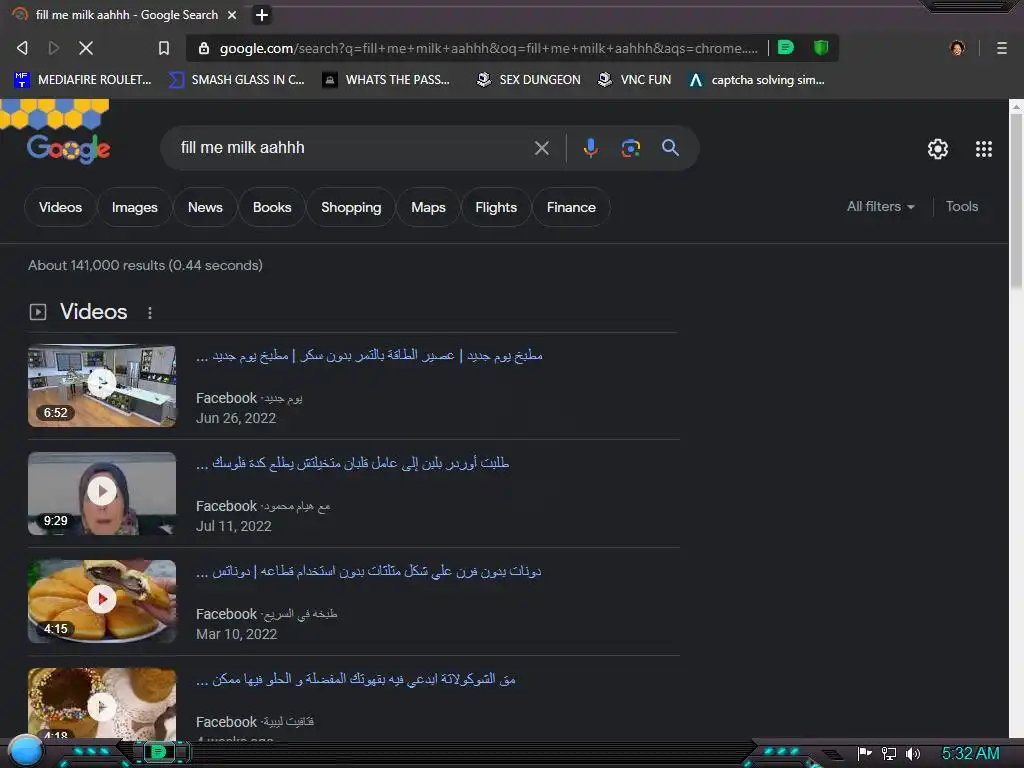The height and width of the screenshot is (768, 1024).
Task: Open the Jul 11, 2022 video title link
Action: point(352,463)
